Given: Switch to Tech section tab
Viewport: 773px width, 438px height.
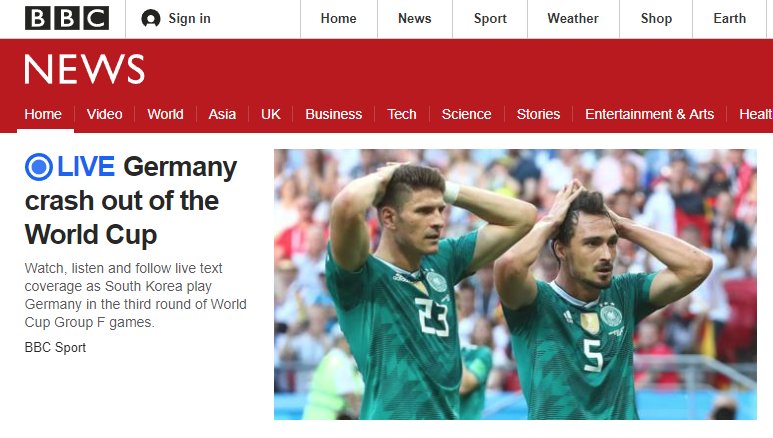Looking at the screenshot, I should [x=402, y=114].
